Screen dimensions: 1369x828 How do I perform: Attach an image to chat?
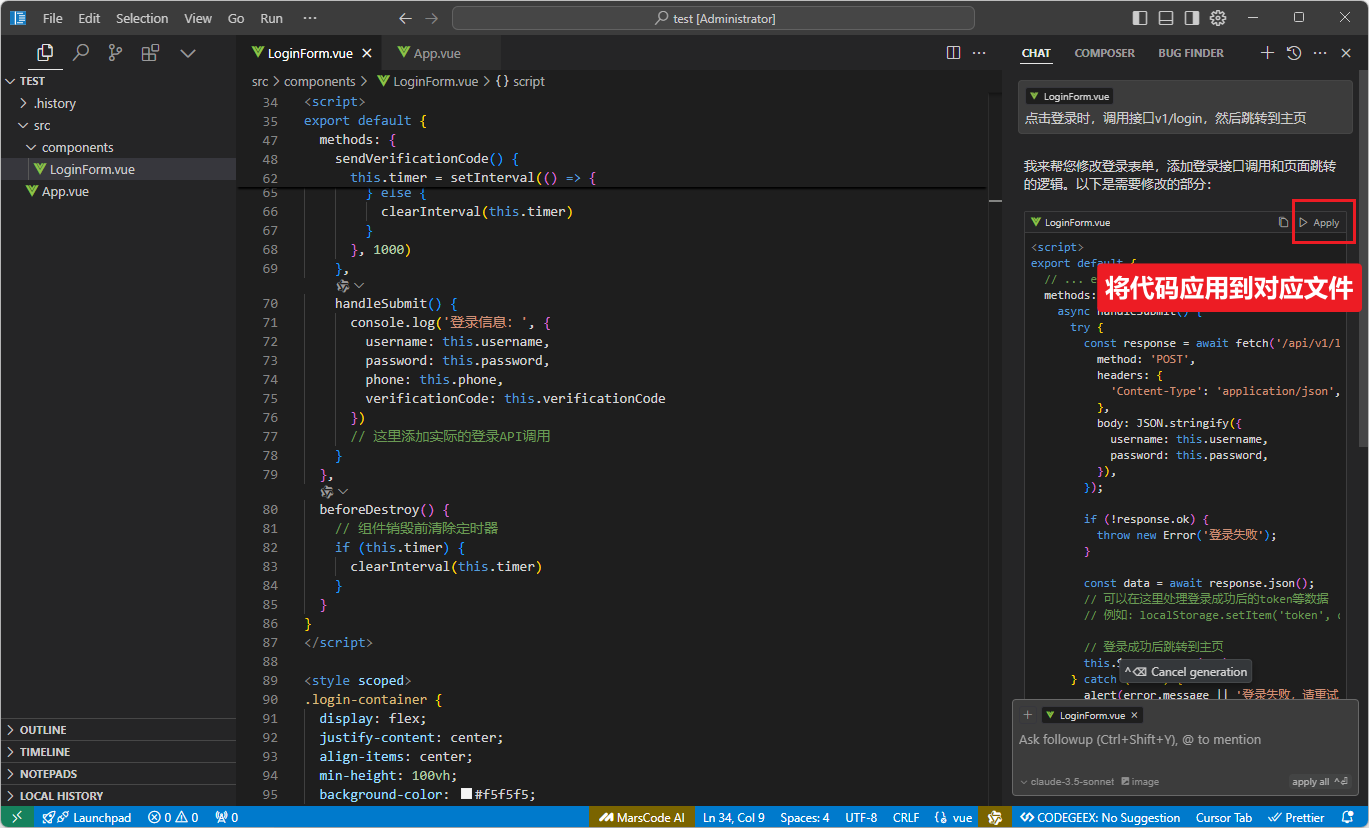pos(1140,782)
